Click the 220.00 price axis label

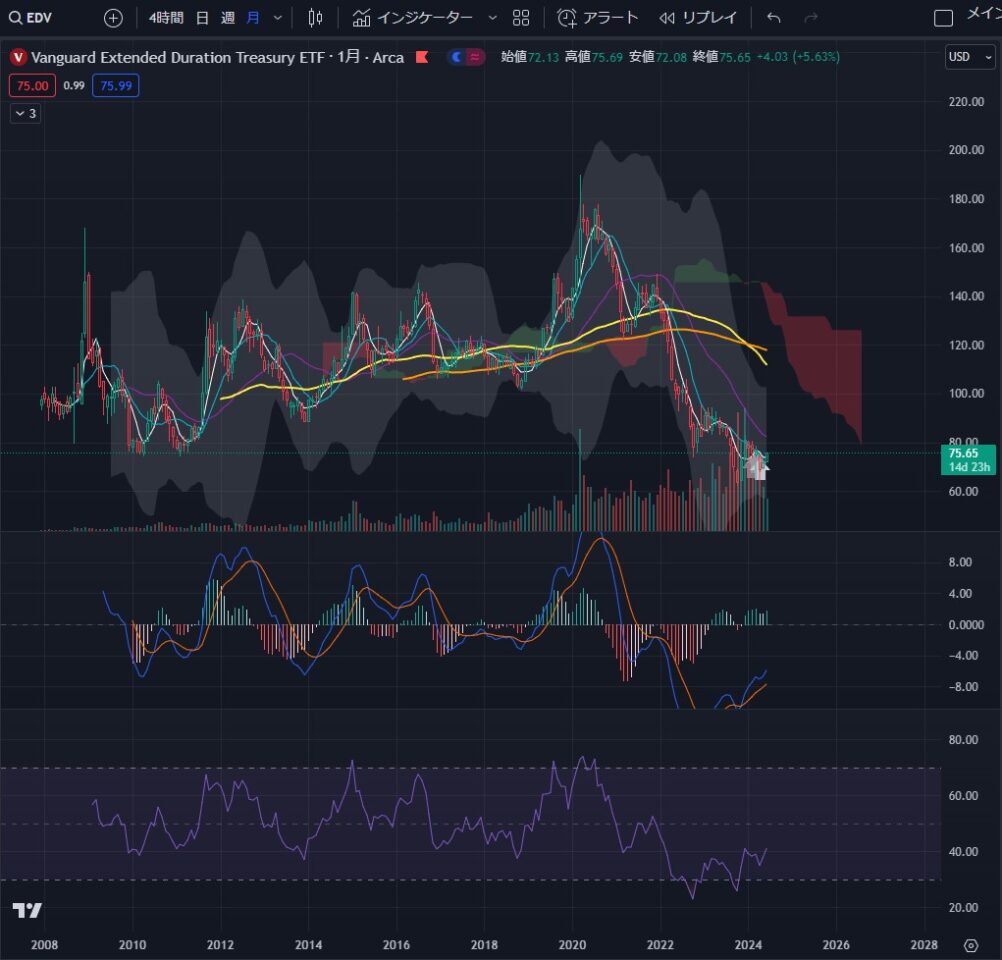pyautogui.click(x=966, y=102)
